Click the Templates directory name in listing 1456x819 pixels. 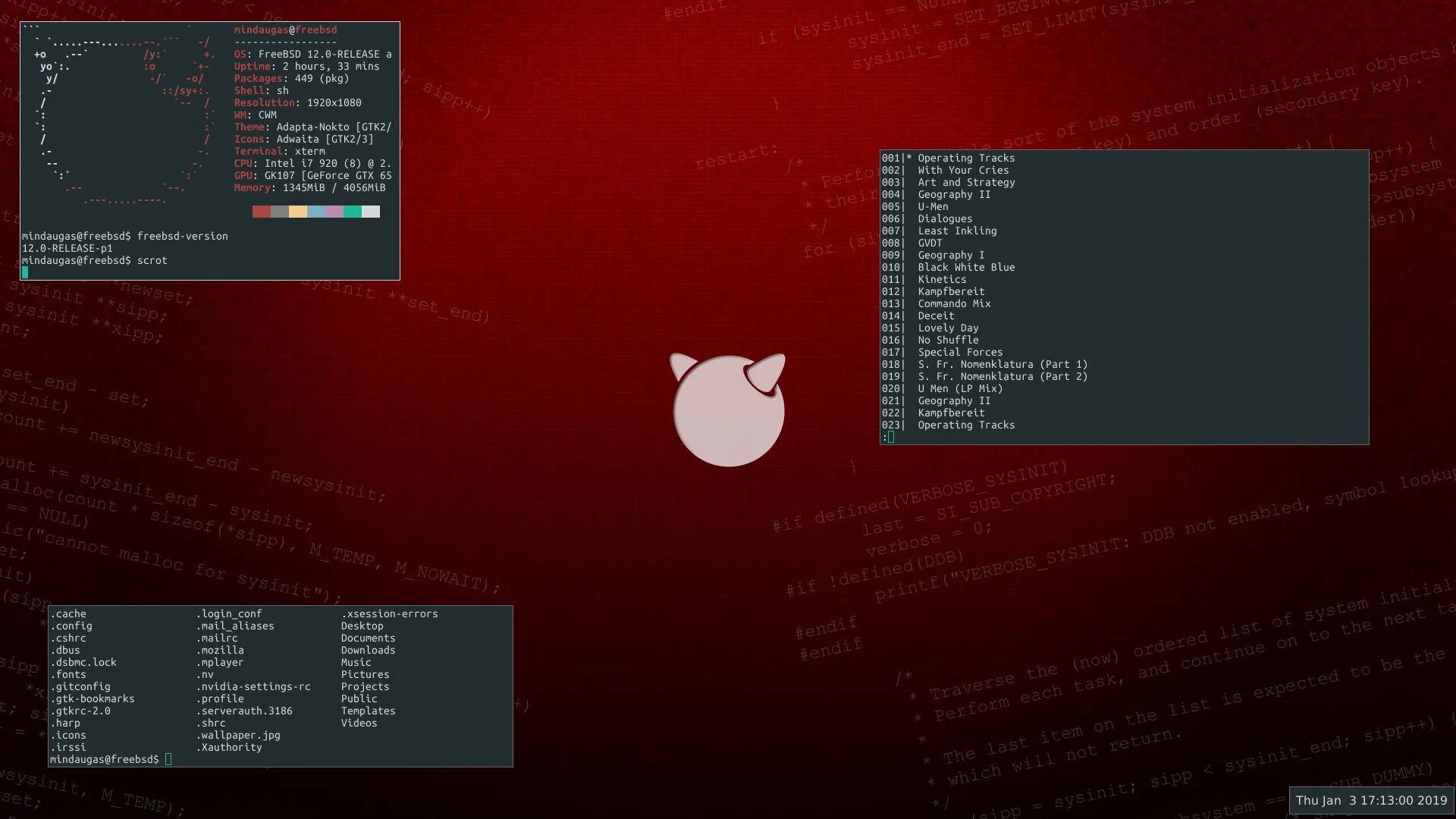pos(369,711)
